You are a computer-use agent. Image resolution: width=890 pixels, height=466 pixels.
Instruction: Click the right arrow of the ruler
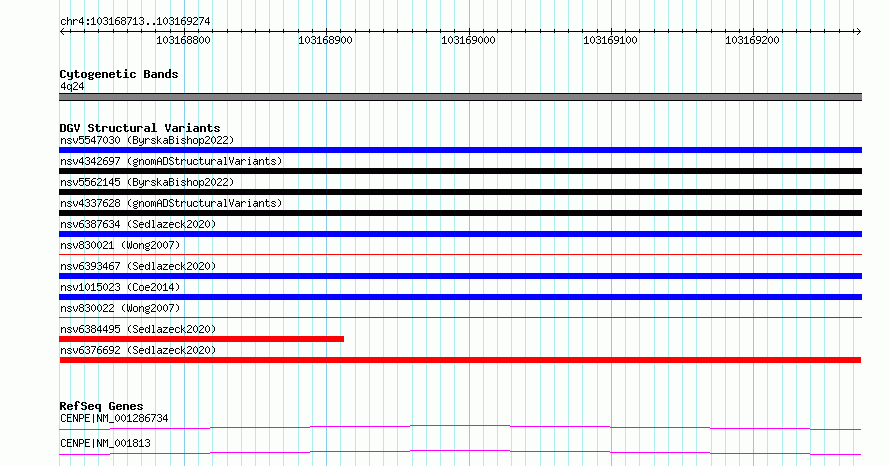tap(858, 32)
